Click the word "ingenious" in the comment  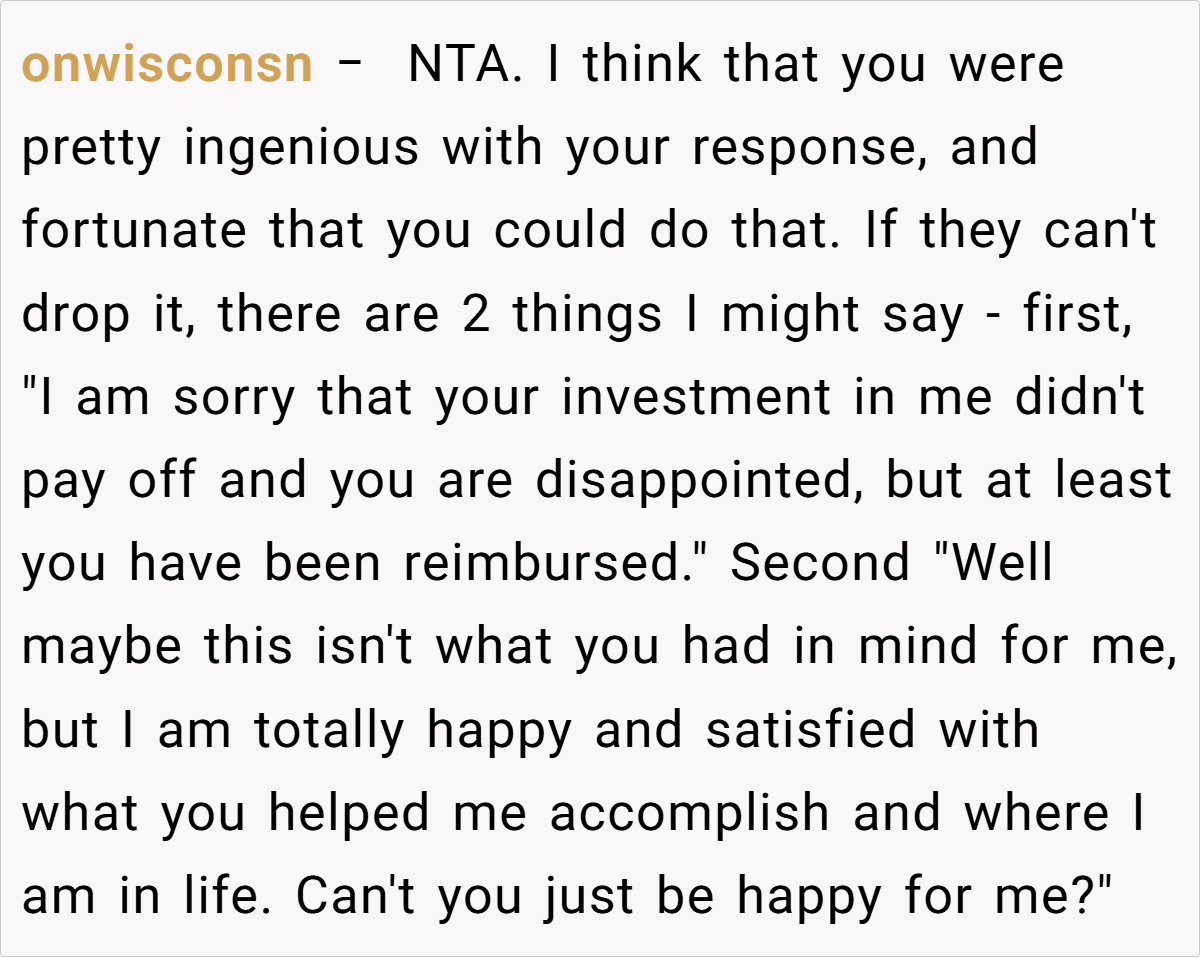click(301, 148)
